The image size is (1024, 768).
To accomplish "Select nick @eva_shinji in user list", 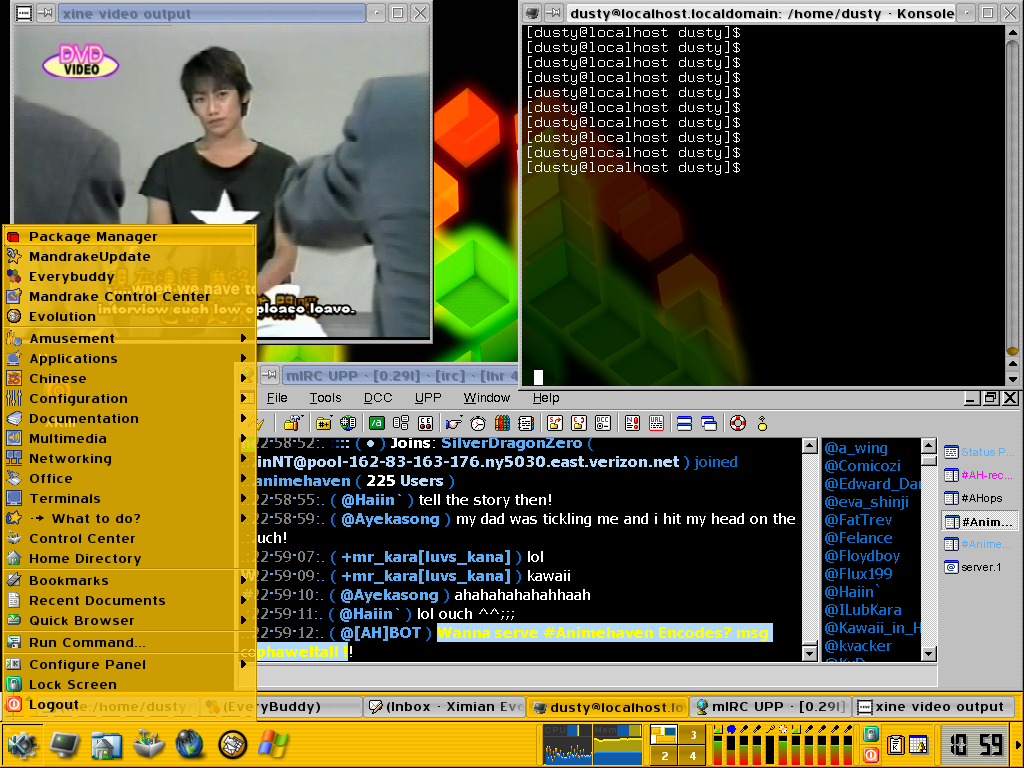I will click(866, 502).
